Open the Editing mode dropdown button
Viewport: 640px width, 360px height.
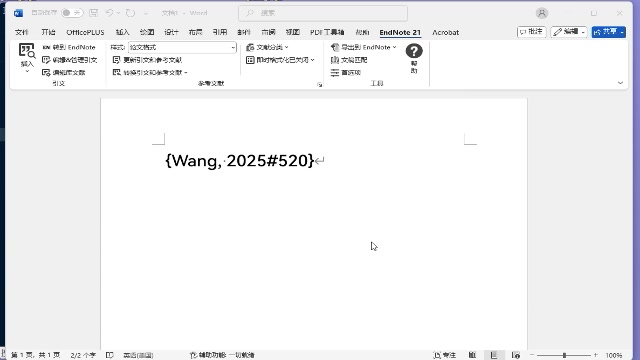click(x=569, y=32)
